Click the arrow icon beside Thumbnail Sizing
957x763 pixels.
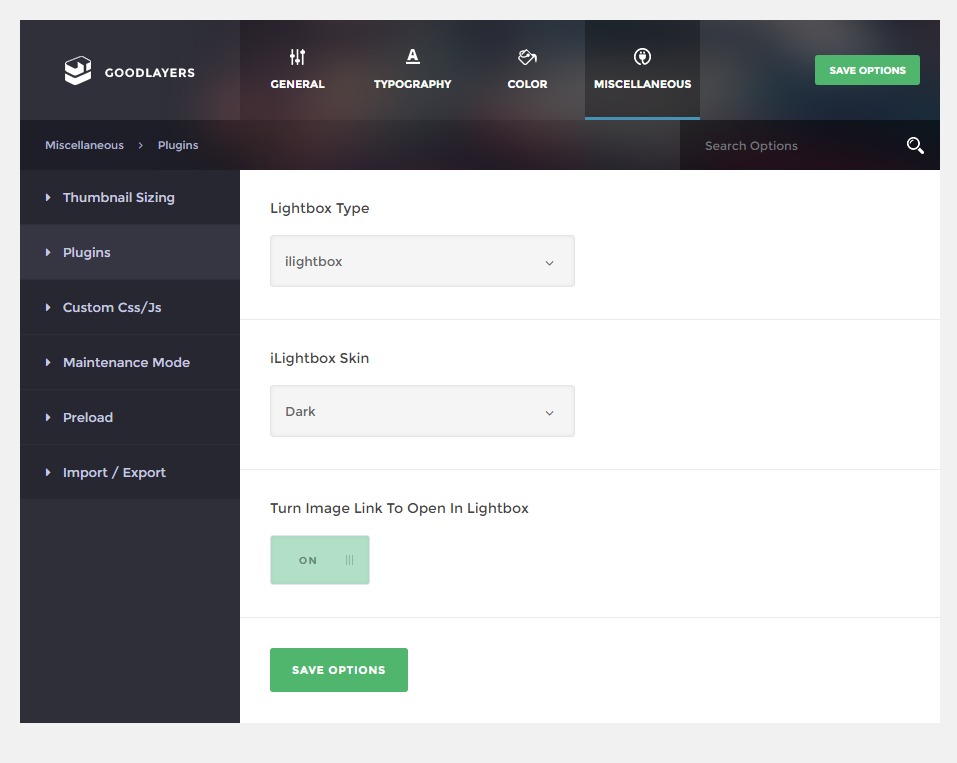coord(48,197)
